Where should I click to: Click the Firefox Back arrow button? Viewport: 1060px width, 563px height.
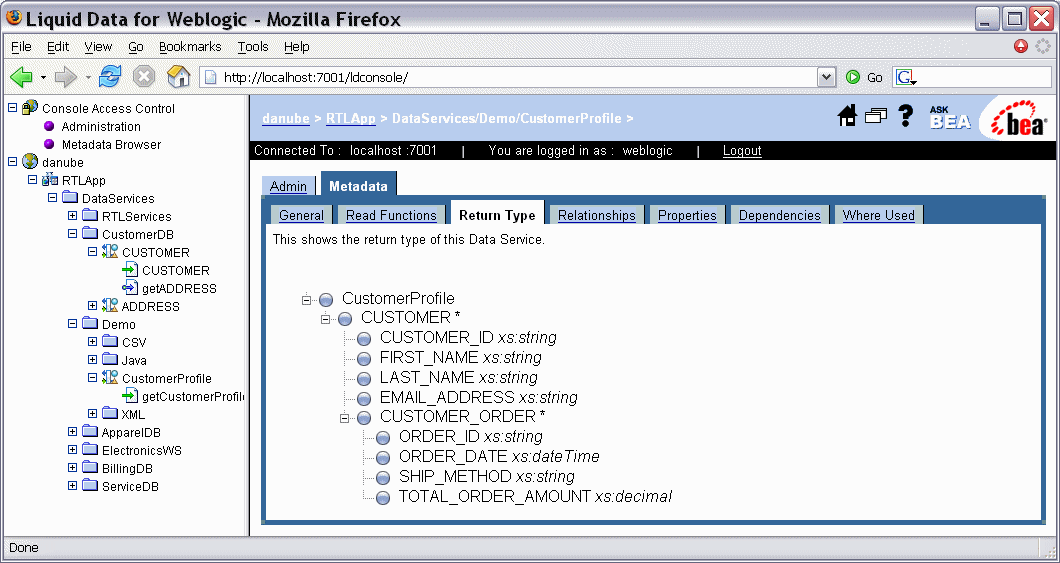[x=21, y=77]
